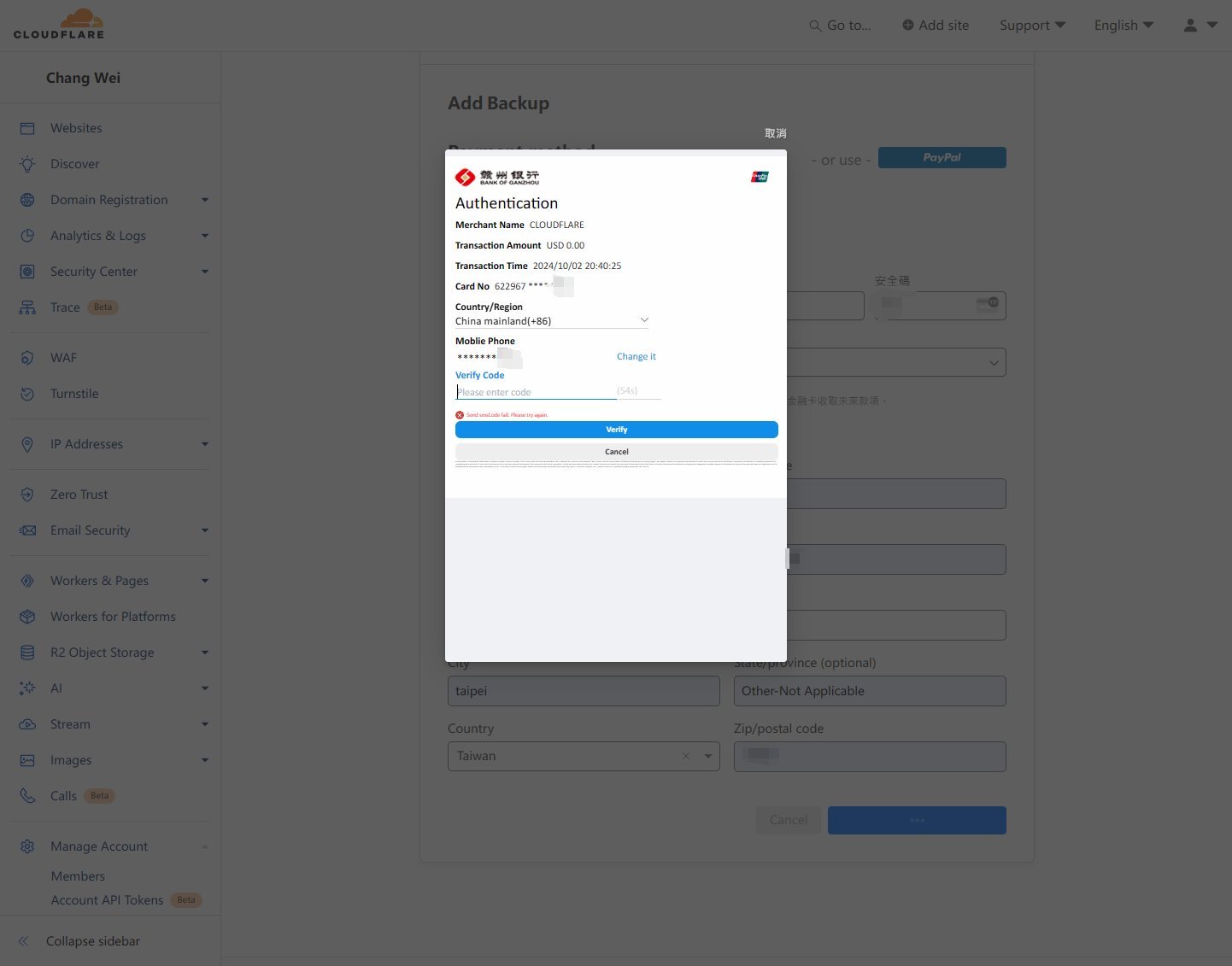This screenshot has height=966, width=1232.
Task: Click Add site in header
Action: click(936, 26)
